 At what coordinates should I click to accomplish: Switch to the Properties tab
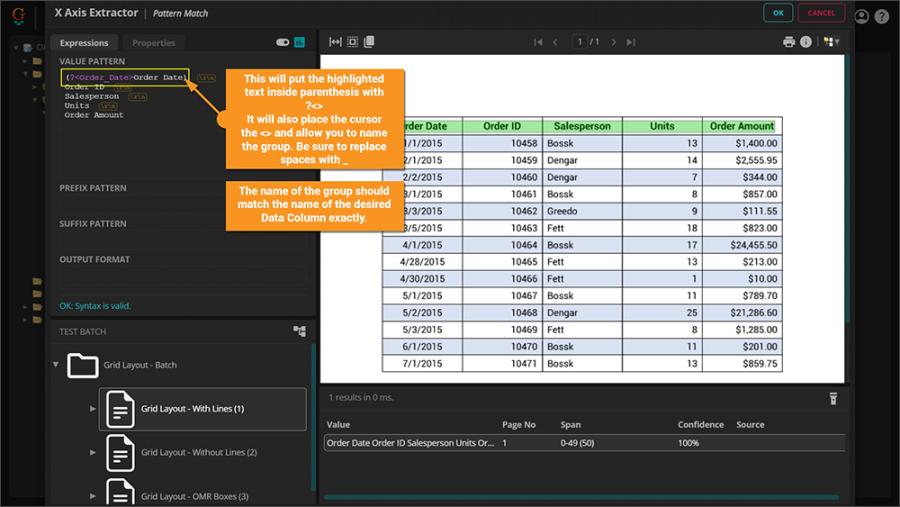[x=153, y=43]
